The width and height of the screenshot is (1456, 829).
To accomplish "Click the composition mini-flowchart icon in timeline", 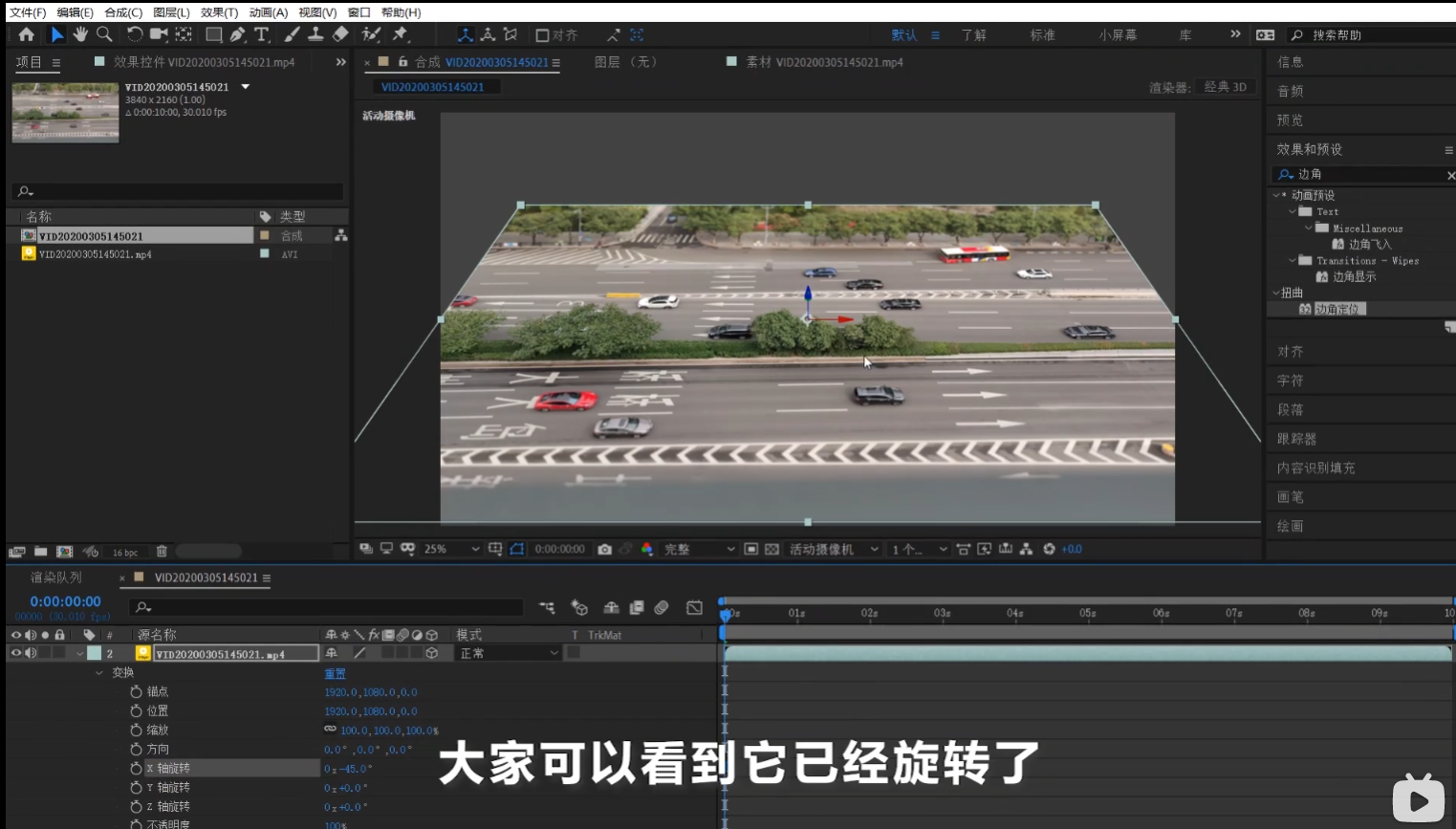I will [x=547, y=607].
